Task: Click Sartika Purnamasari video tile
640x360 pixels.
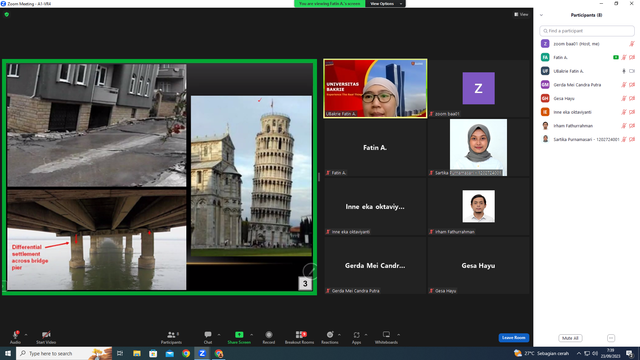Action: tap(478, 147)
